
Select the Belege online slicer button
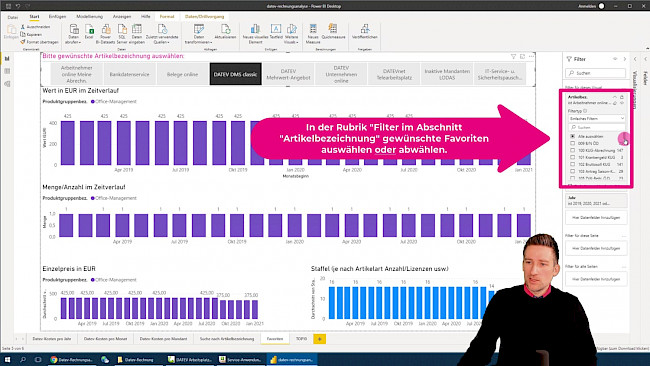[x=182, y=74]
